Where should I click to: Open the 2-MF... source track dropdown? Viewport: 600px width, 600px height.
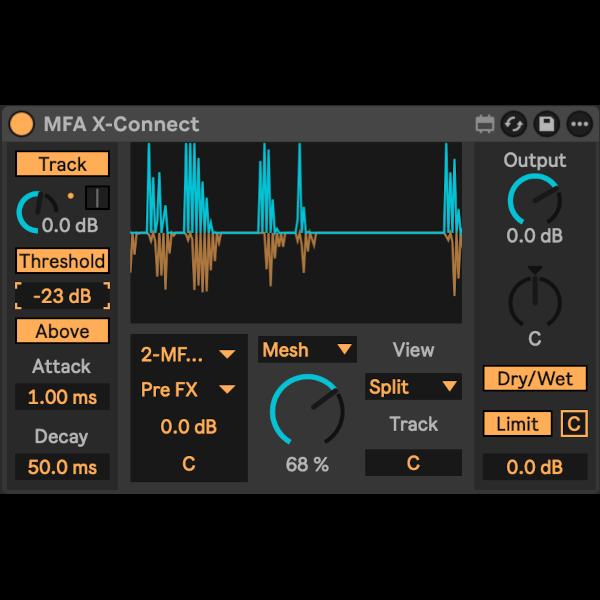coord(188,353)
